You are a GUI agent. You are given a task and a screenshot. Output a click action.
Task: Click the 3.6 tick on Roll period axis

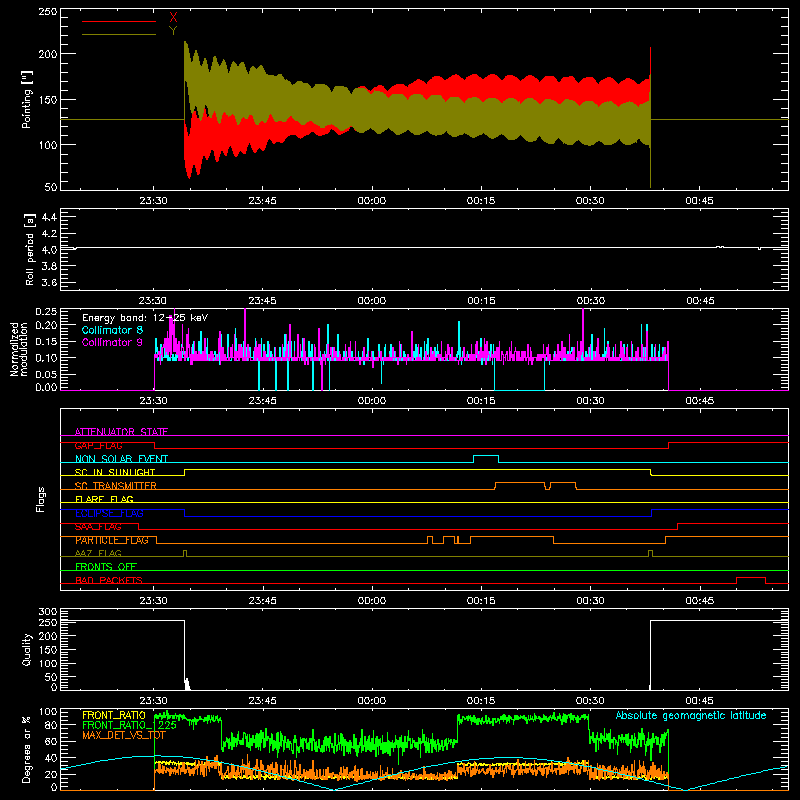click(x=49, y=282)
